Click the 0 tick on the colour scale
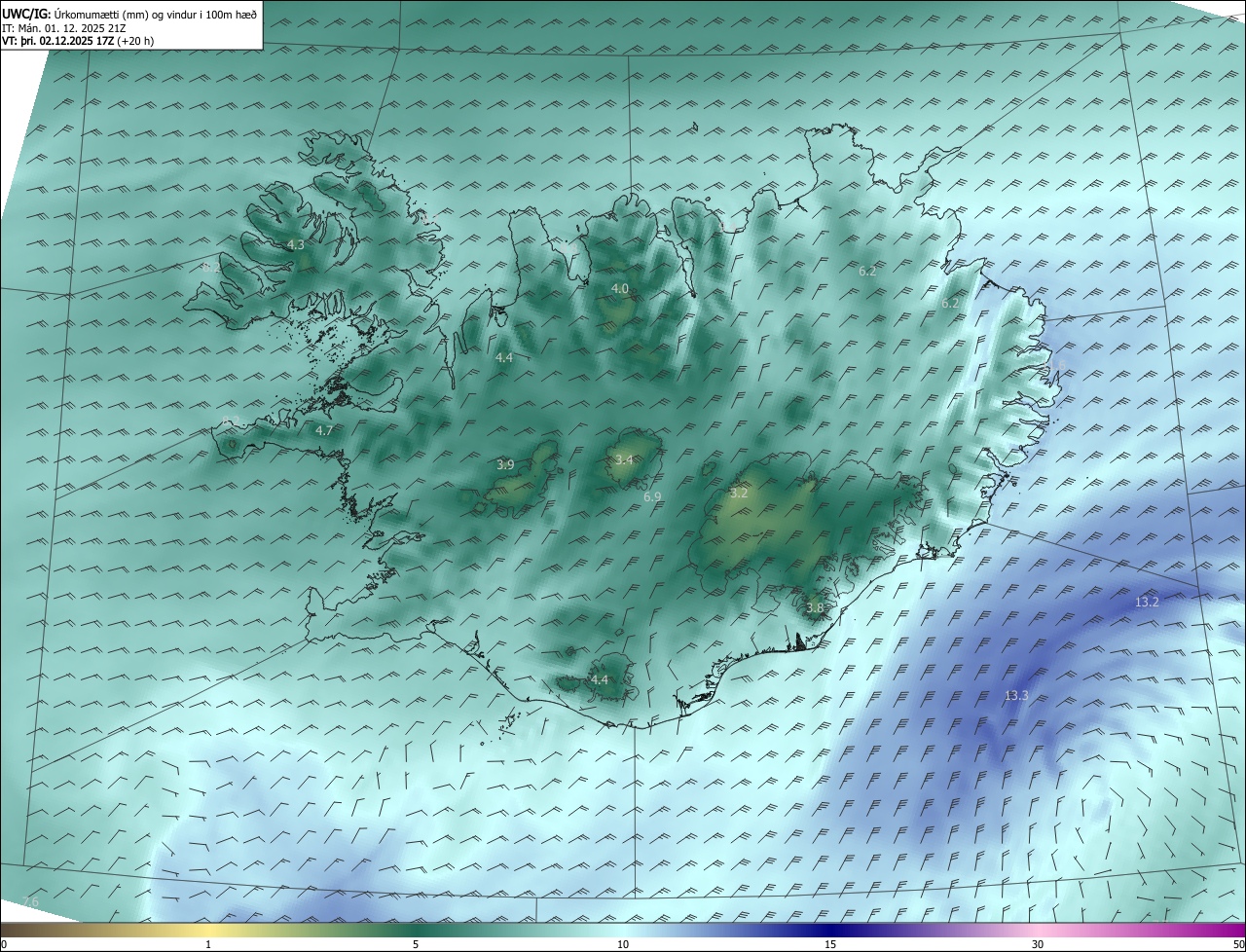 tap(4, 944)
